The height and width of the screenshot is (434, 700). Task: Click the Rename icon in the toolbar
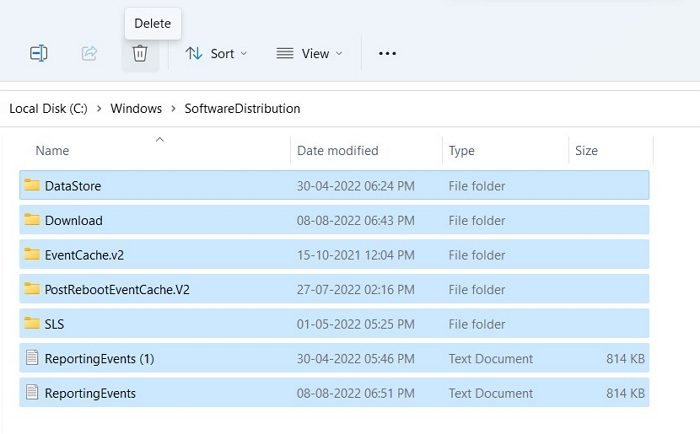(x=38, y=54)
